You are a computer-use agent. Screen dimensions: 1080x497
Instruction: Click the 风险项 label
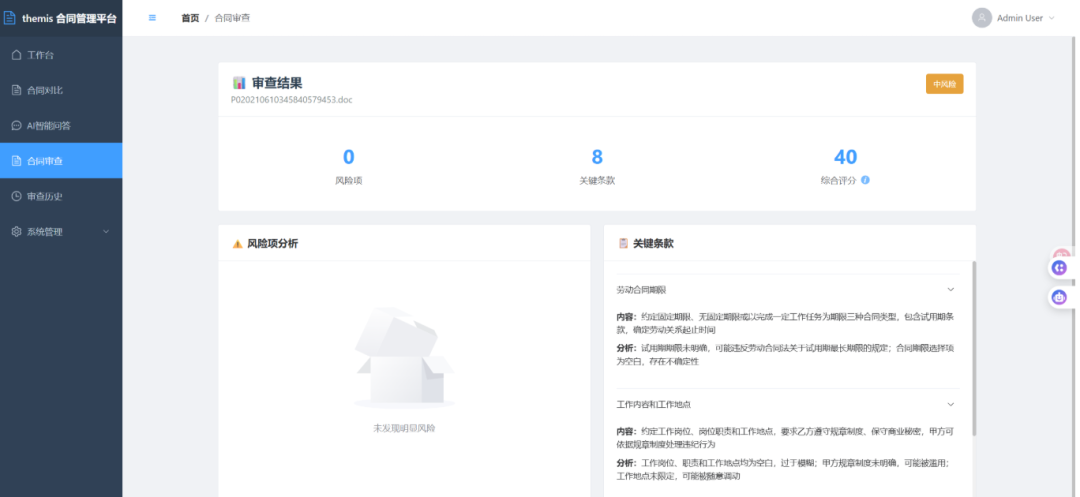(x=349, y=180)
